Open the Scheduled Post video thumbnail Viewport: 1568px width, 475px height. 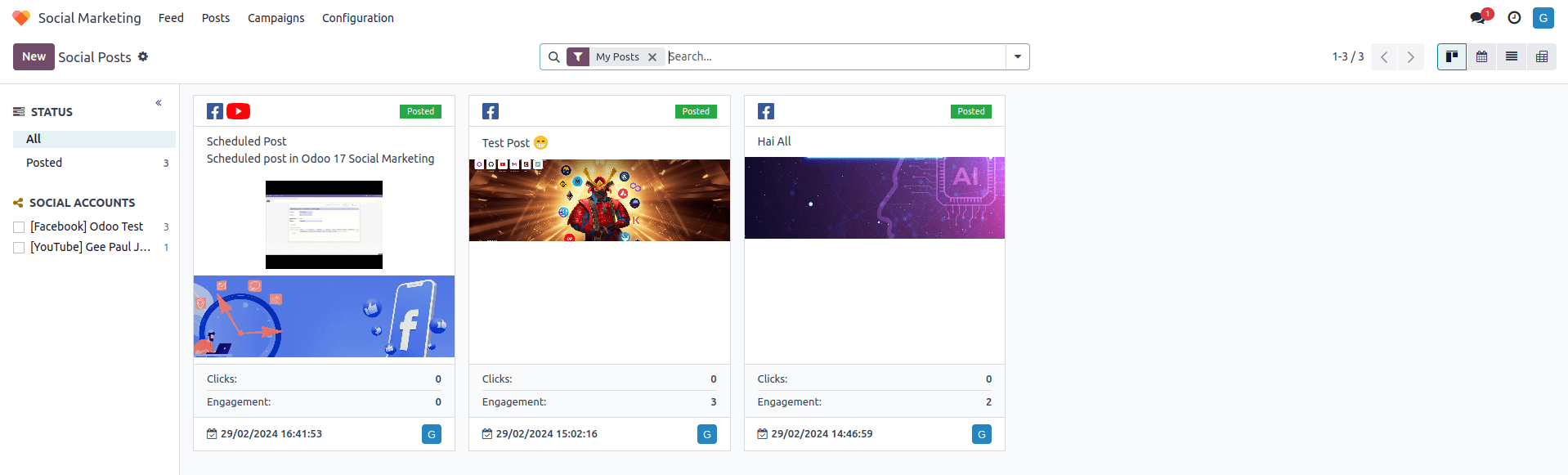click(x=324, y=225)
